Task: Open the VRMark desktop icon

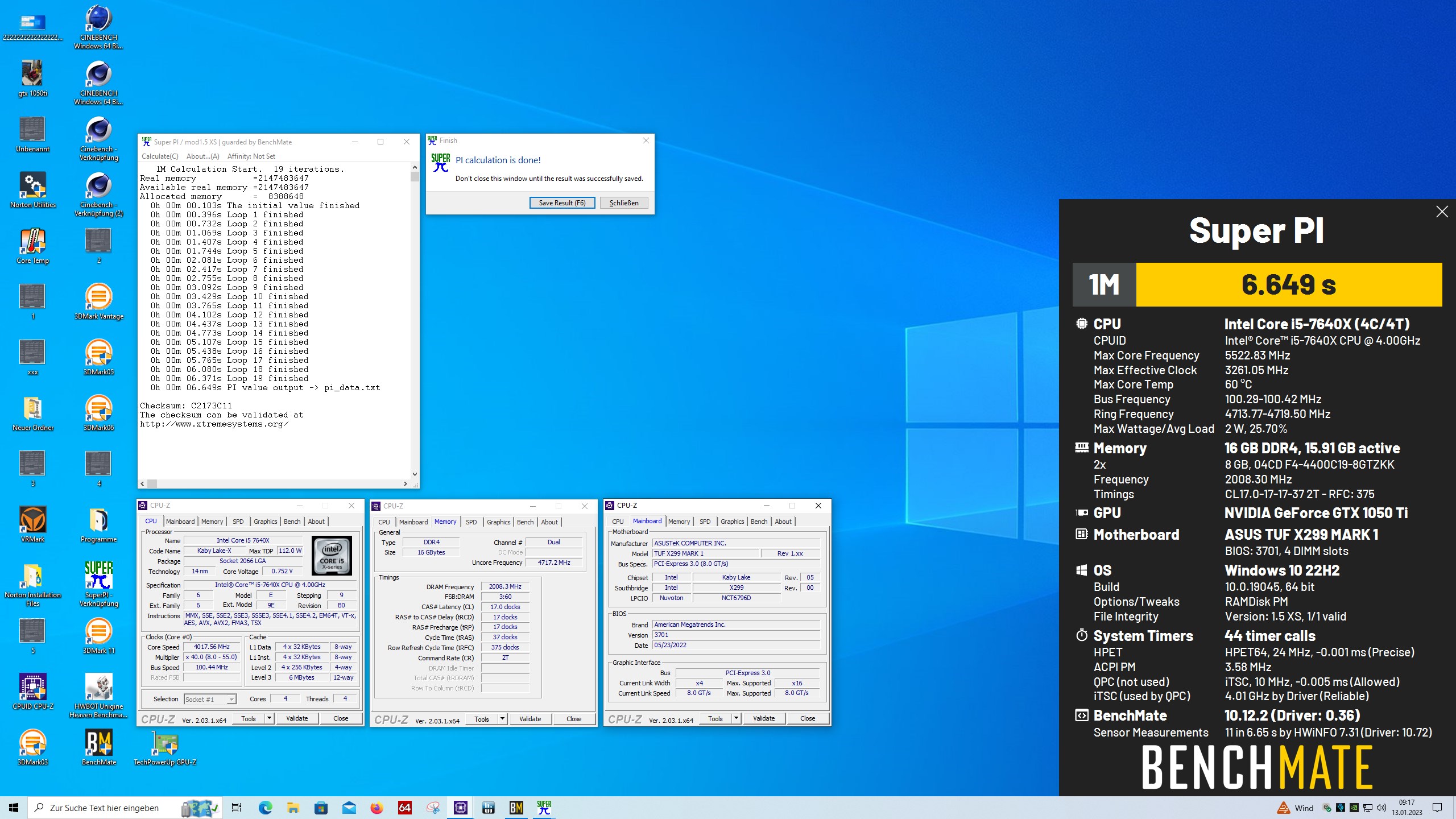Action: 32,524
